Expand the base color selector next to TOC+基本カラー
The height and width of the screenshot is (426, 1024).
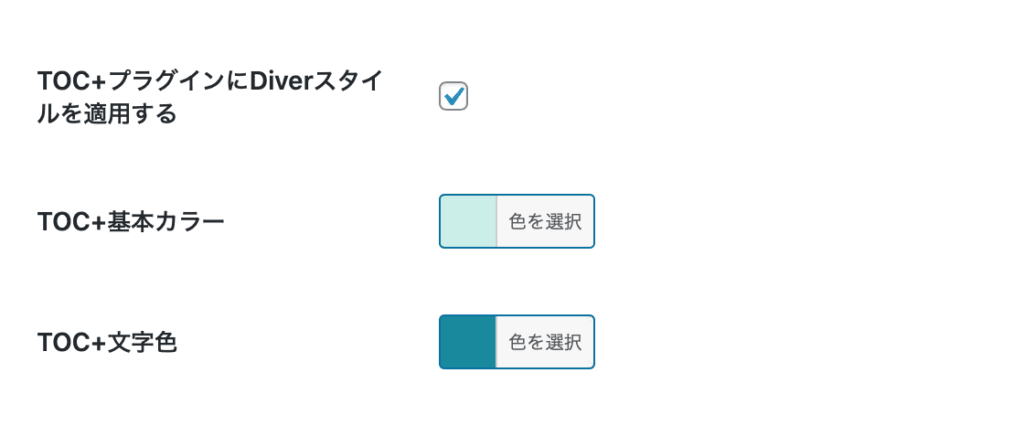click(545, 221)
